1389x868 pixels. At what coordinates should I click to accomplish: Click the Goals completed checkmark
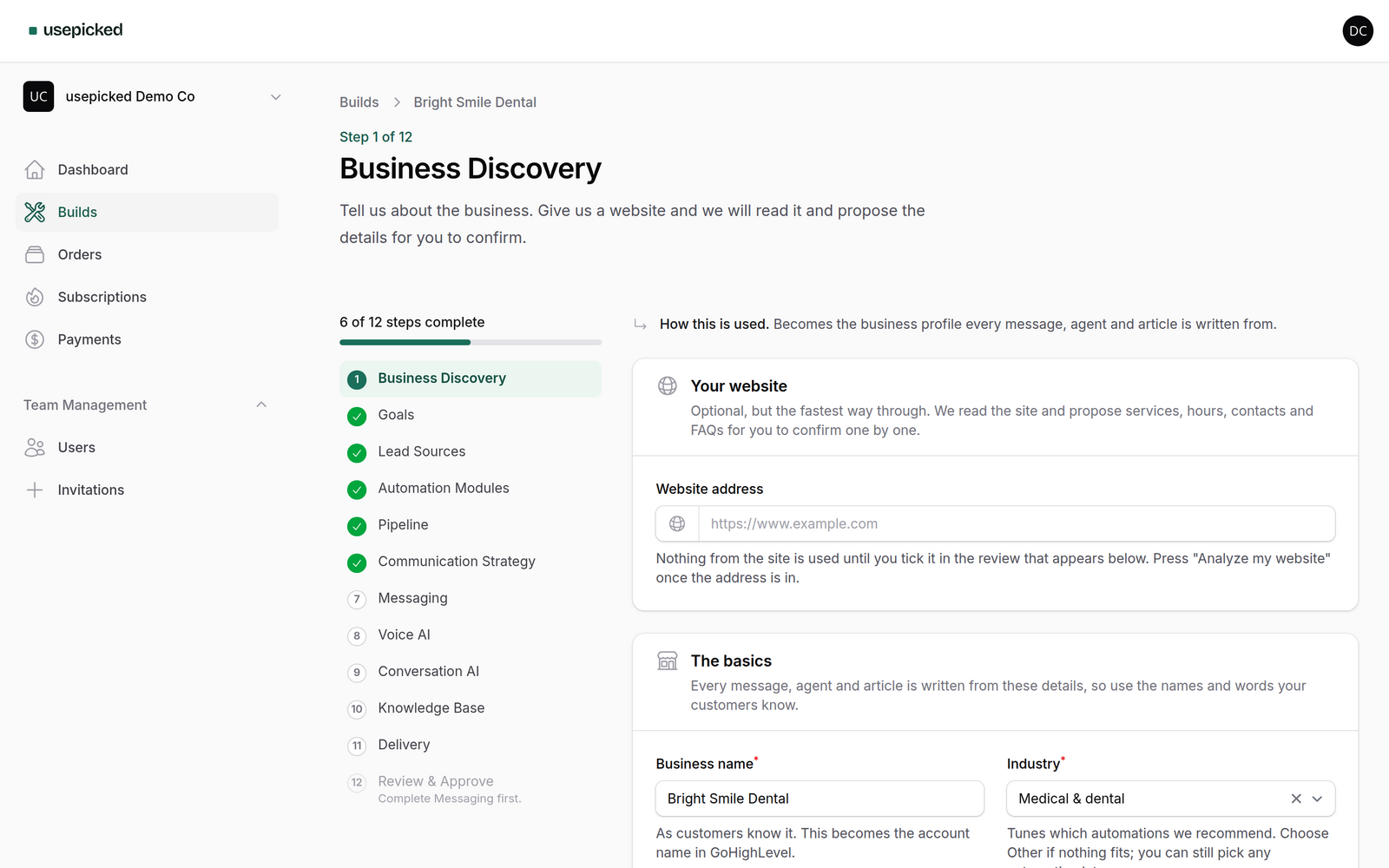[x=357, y=417]
